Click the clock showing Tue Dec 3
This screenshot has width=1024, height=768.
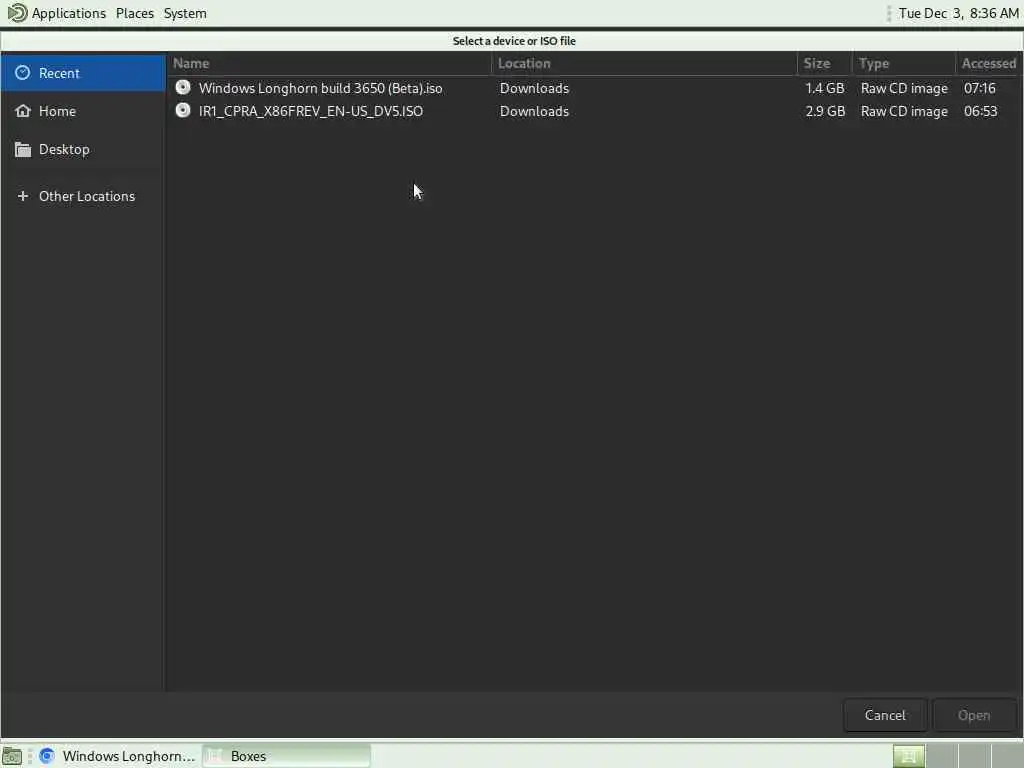click(x=958, y=13)
